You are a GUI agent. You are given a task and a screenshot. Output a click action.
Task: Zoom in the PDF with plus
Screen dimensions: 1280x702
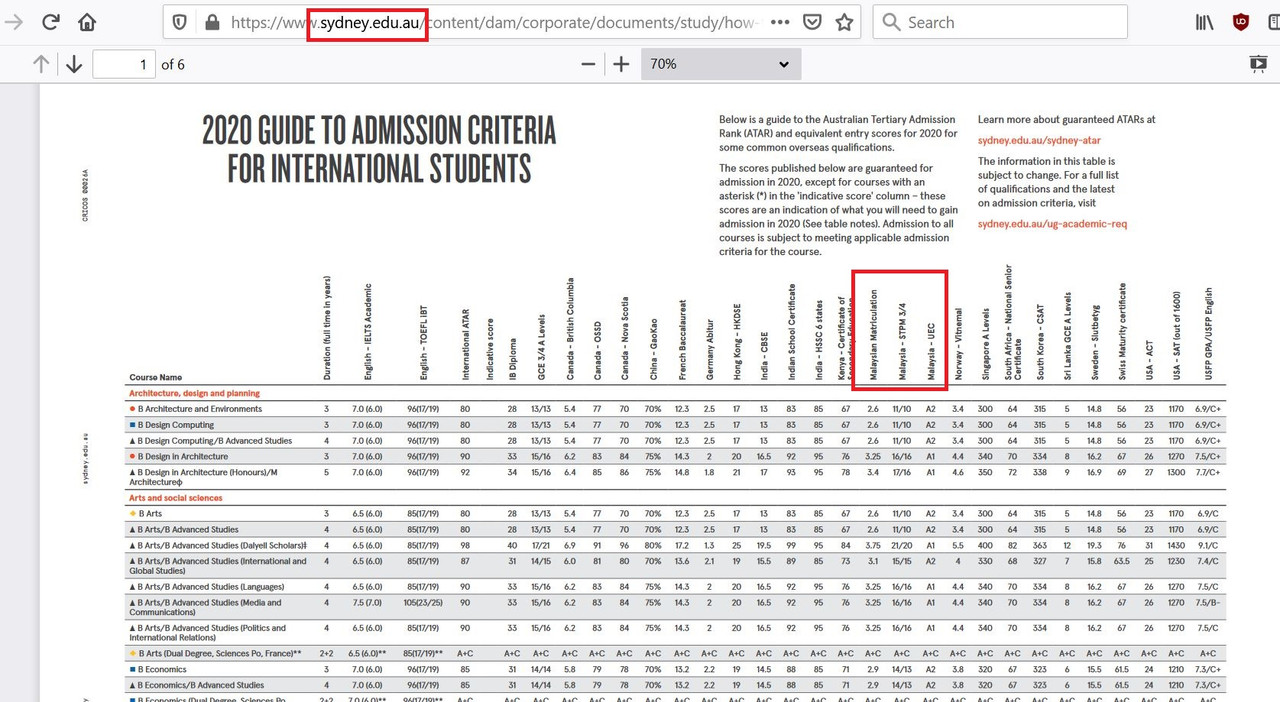point(621,64)
